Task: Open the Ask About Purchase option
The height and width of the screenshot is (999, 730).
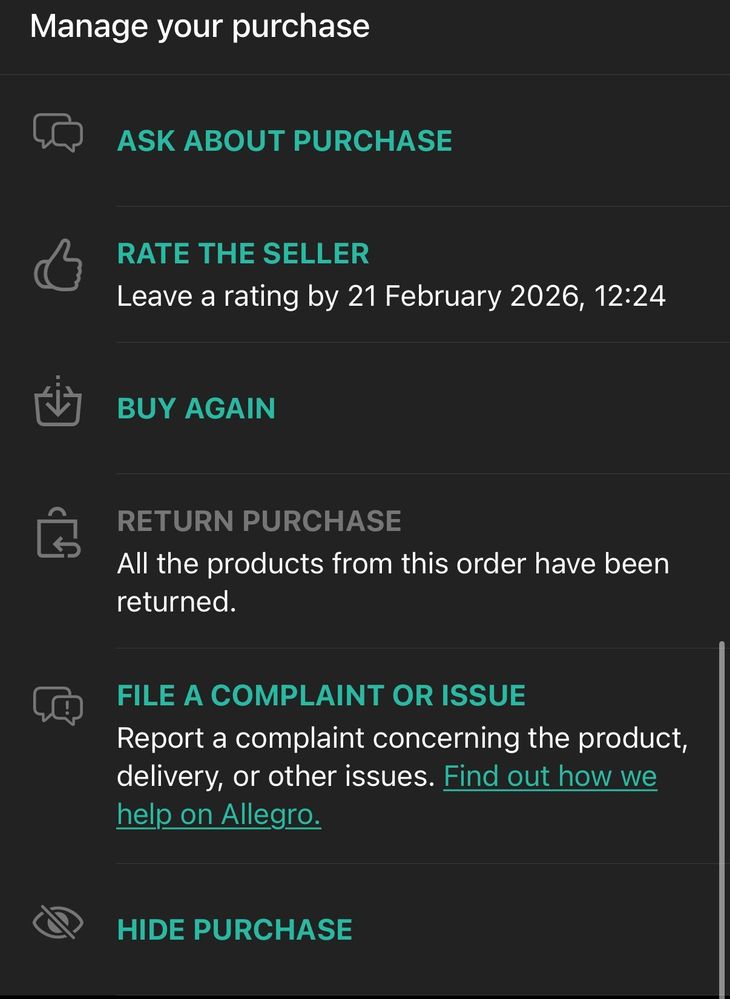Action: click(x=285, y=141)
